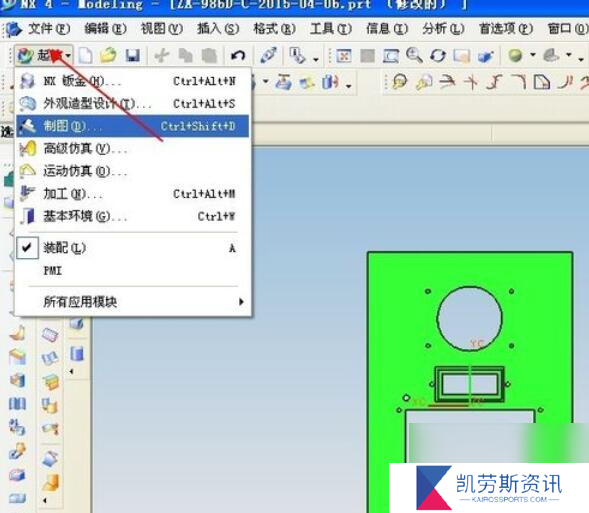
Task: Click the small expand arrow below cylinder icon
Action: click(71, 372)
